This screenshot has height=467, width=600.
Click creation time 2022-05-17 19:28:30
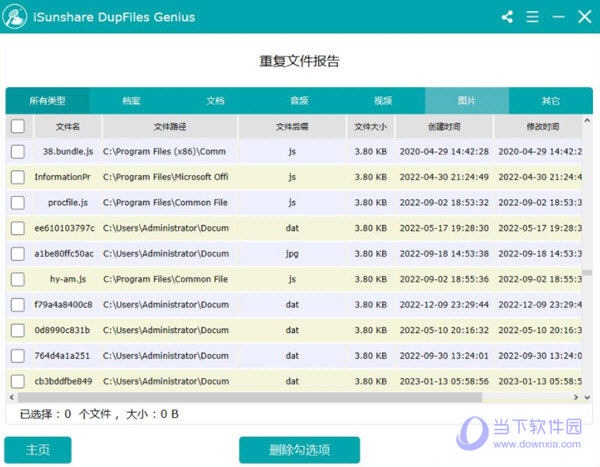point(444,228)
